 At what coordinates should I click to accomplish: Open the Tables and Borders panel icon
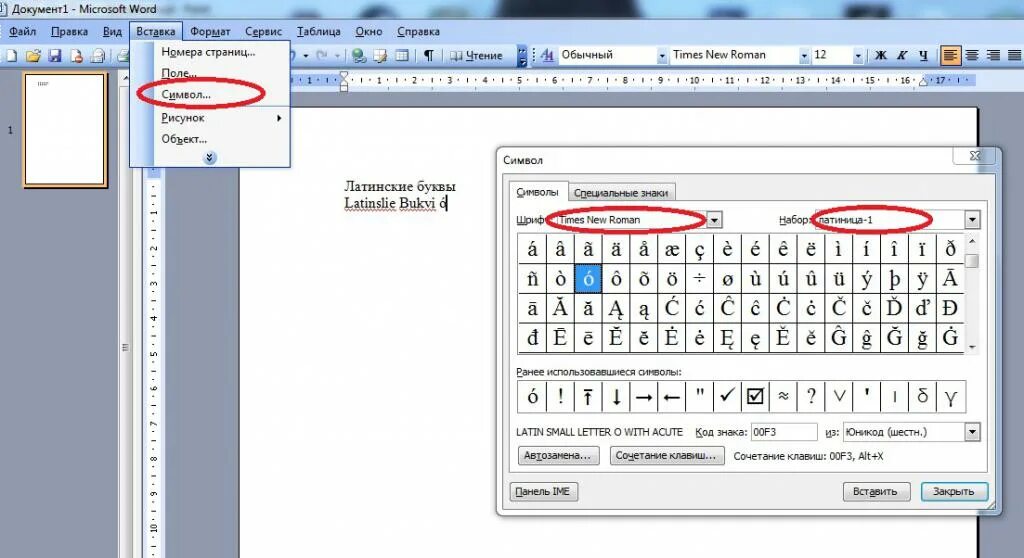click(380, 56)
